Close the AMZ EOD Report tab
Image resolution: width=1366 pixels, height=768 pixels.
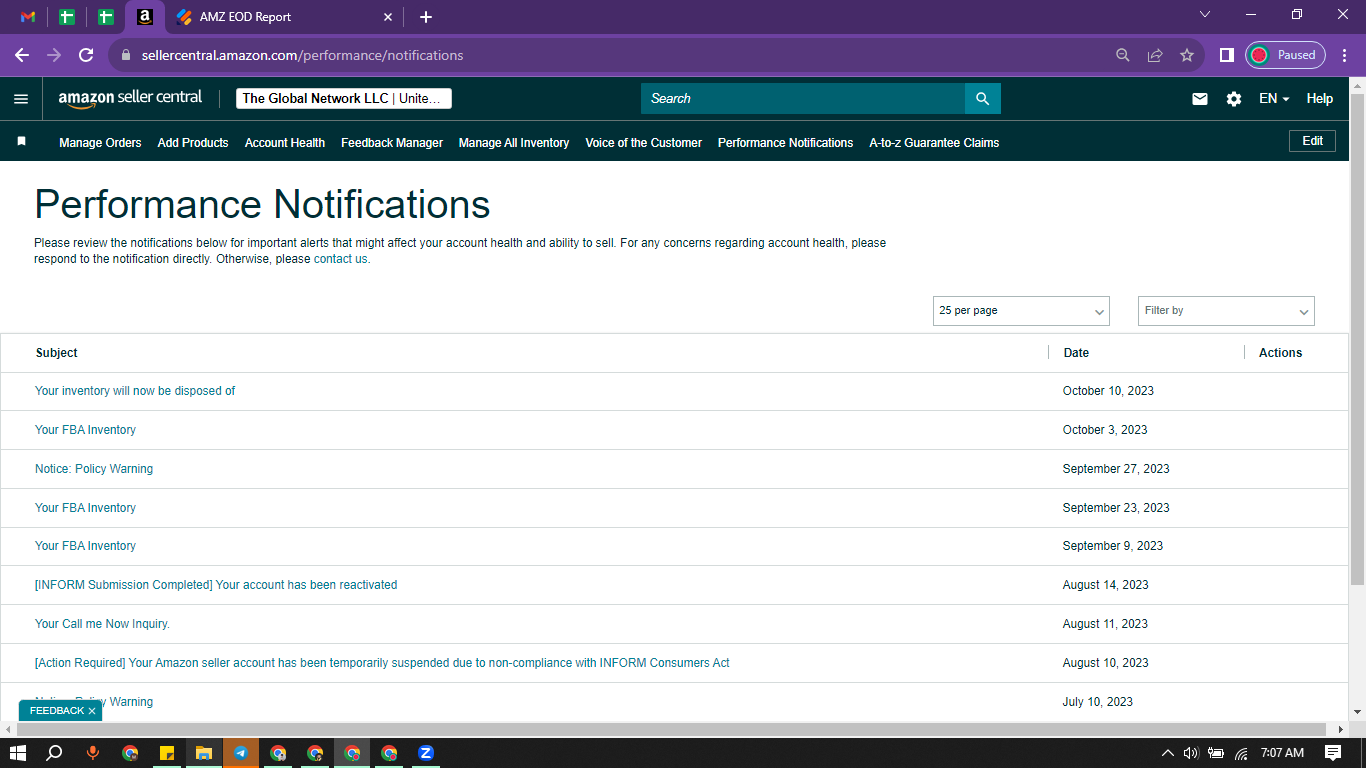389,17
